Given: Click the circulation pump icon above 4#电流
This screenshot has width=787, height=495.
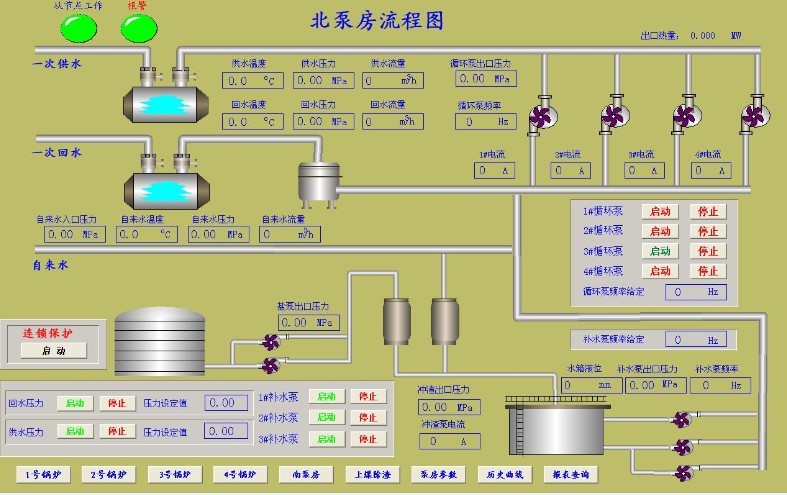Looking at the screenshot, I should coord(756,115).
